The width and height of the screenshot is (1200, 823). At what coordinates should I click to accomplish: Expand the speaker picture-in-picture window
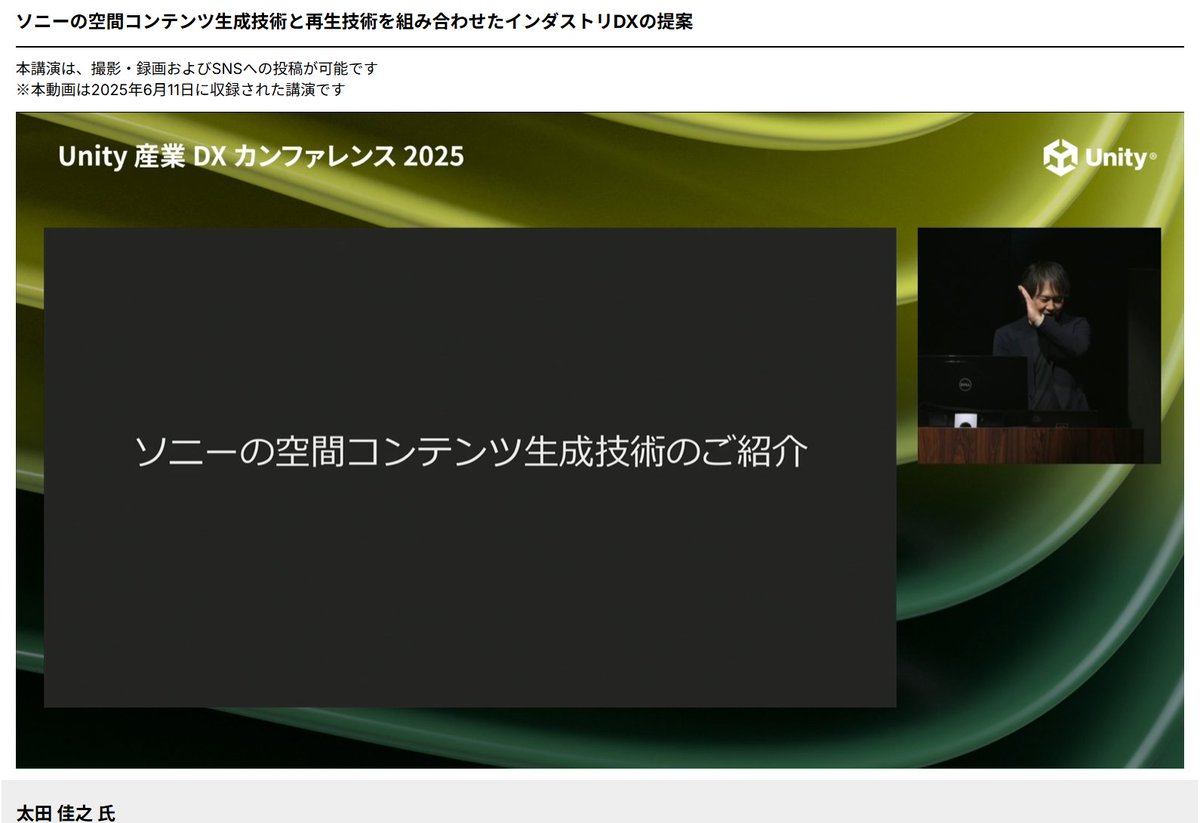(1040, 345)
